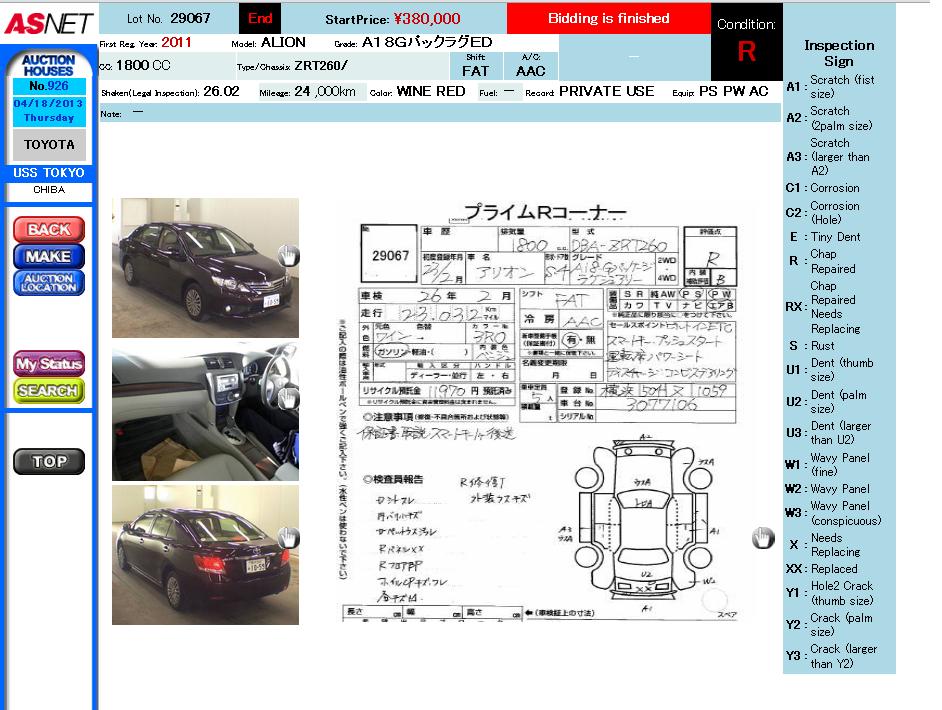The height and width of the screenshot is (710, 942).
Task: Open the interior dashboard thumbnail
Action: [205, 414]
